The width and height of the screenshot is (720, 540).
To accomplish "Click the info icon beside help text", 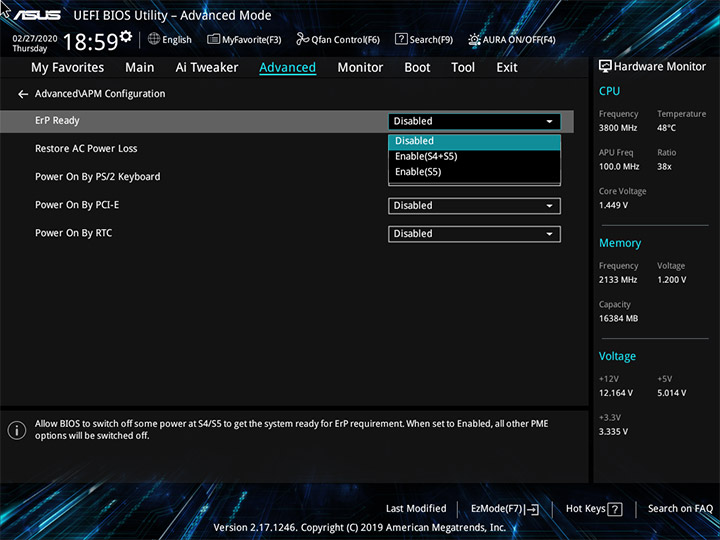I will [x=17, y=430].
